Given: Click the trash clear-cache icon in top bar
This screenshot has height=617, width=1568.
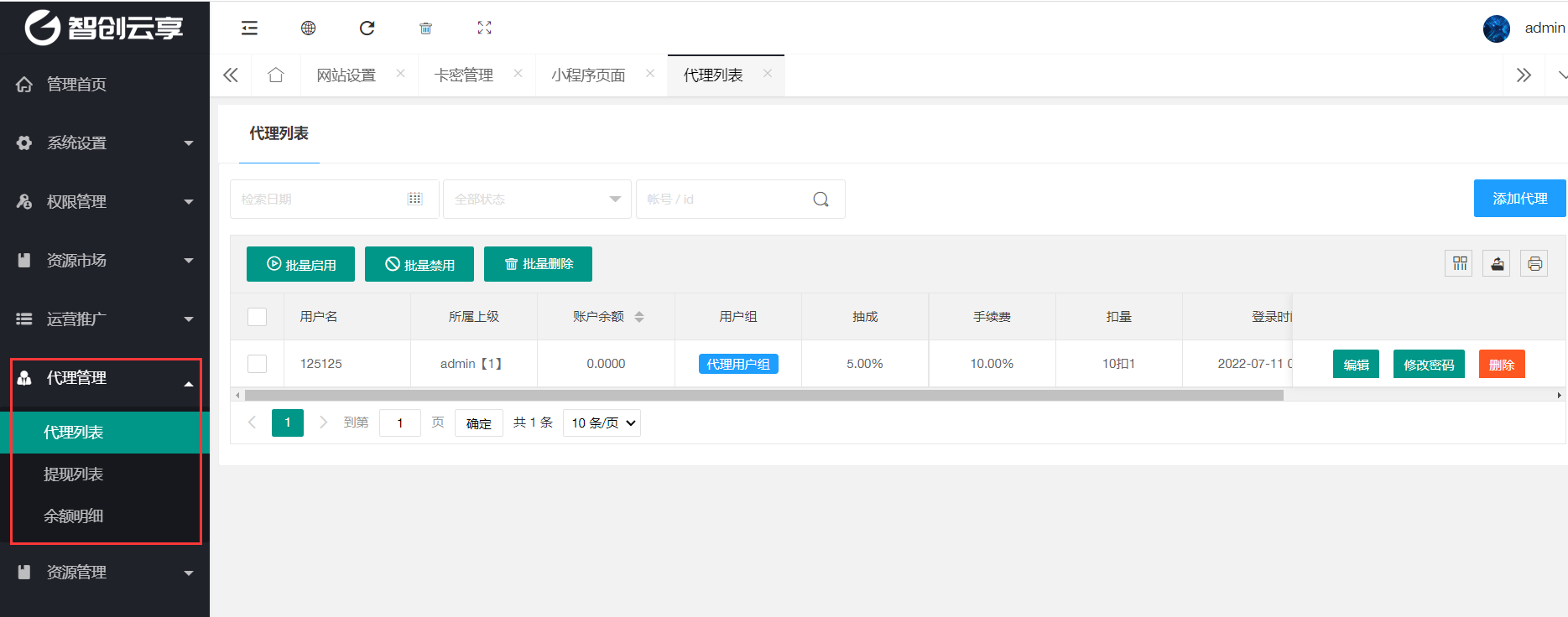Looking at the screenshot, I should coord(425,29).
